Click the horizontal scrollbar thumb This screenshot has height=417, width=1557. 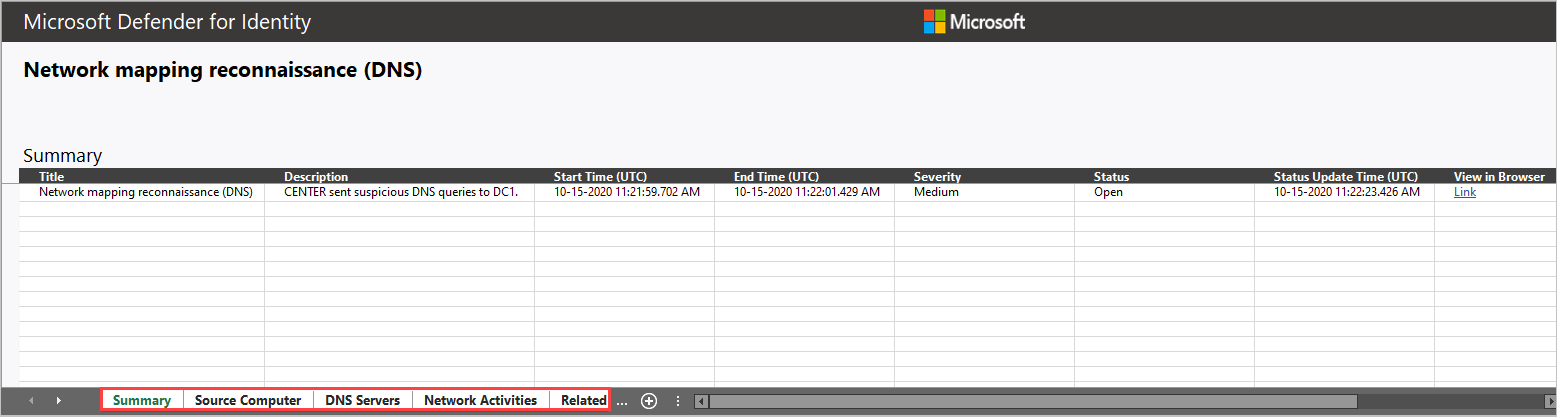click(1033, 401)
